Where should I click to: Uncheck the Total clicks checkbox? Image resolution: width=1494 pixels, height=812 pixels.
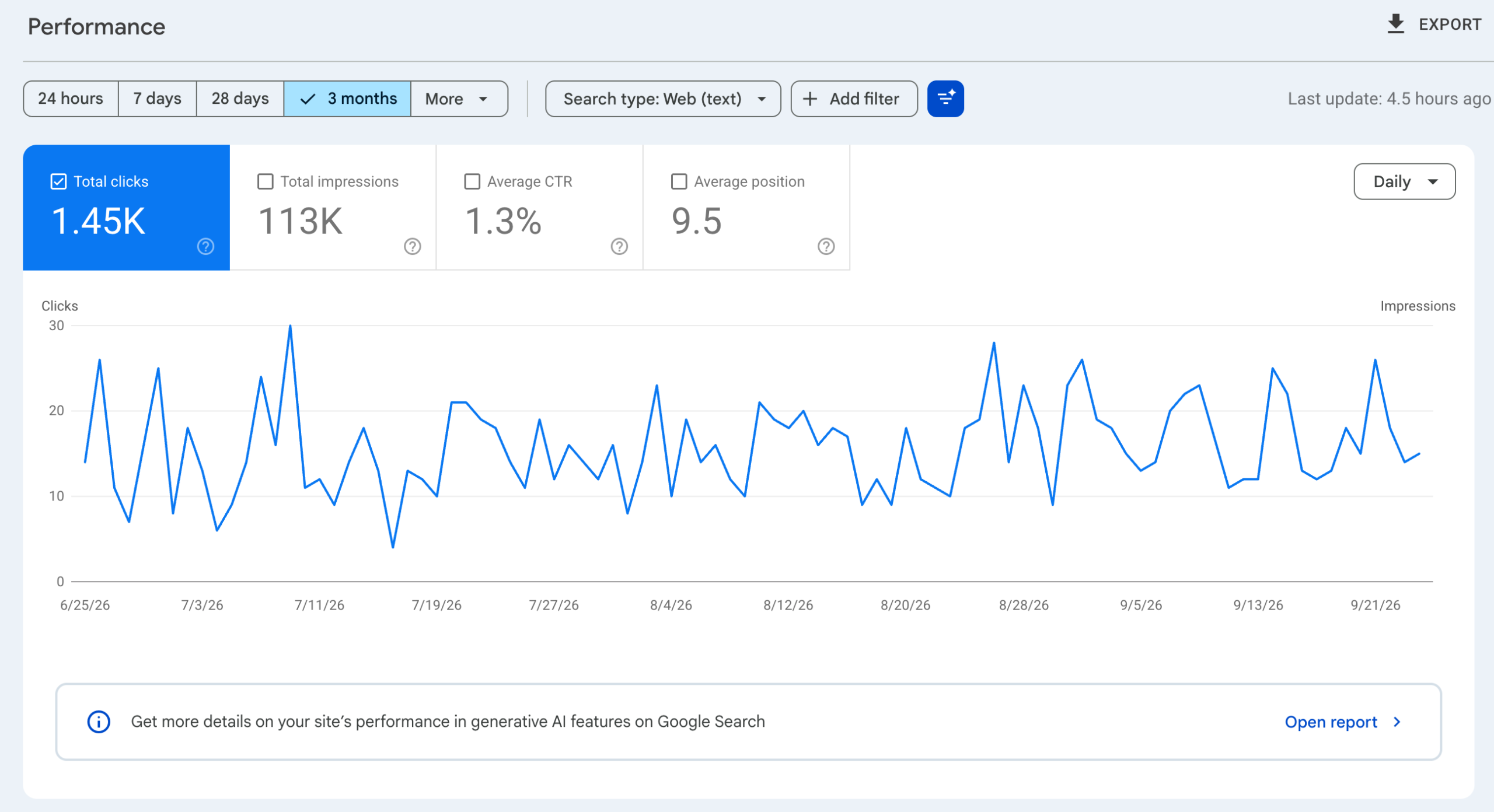pyautogui.click(x=58, y=181)
